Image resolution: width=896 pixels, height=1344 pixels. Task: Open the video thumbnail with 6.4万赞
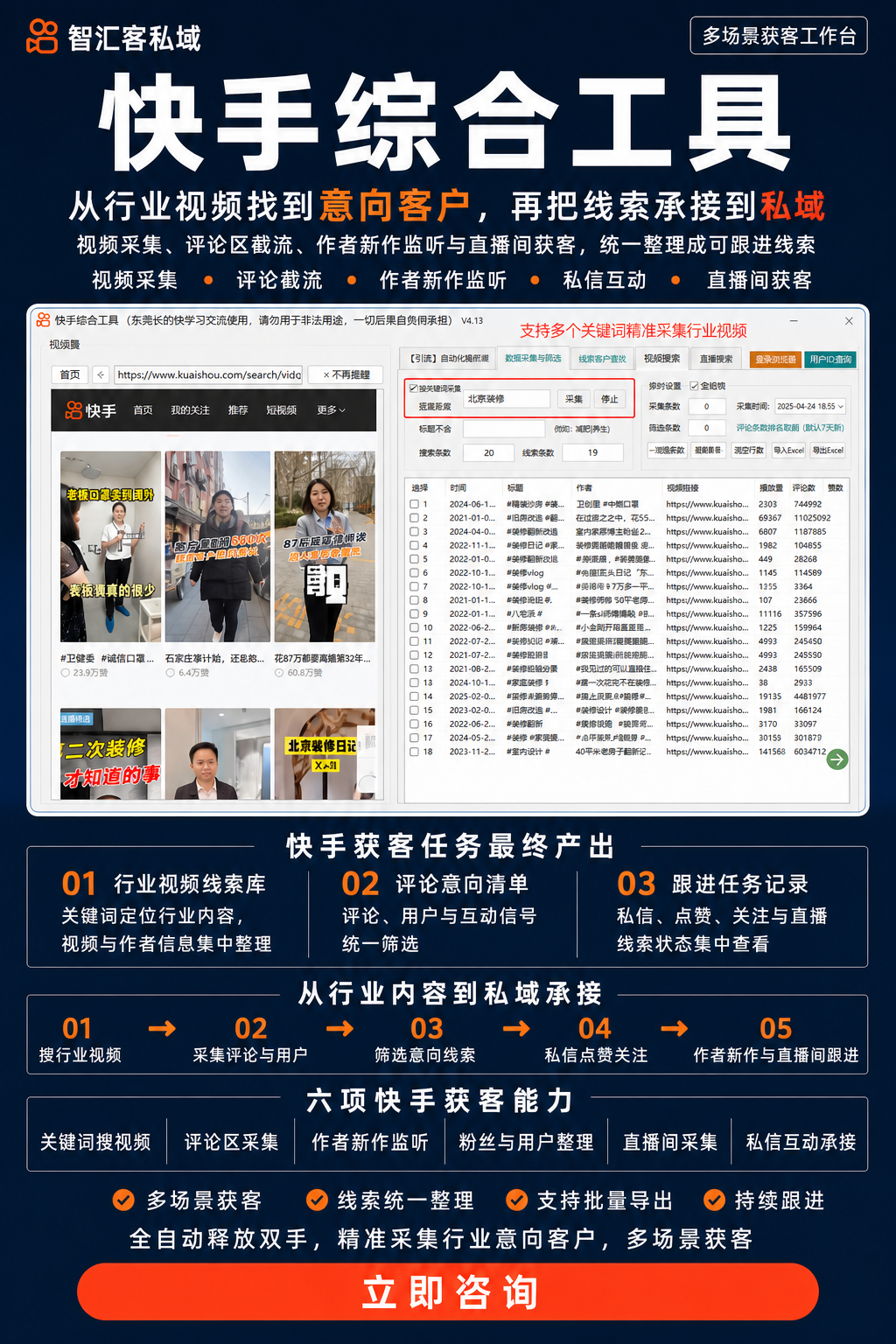[x=217, y=547]
